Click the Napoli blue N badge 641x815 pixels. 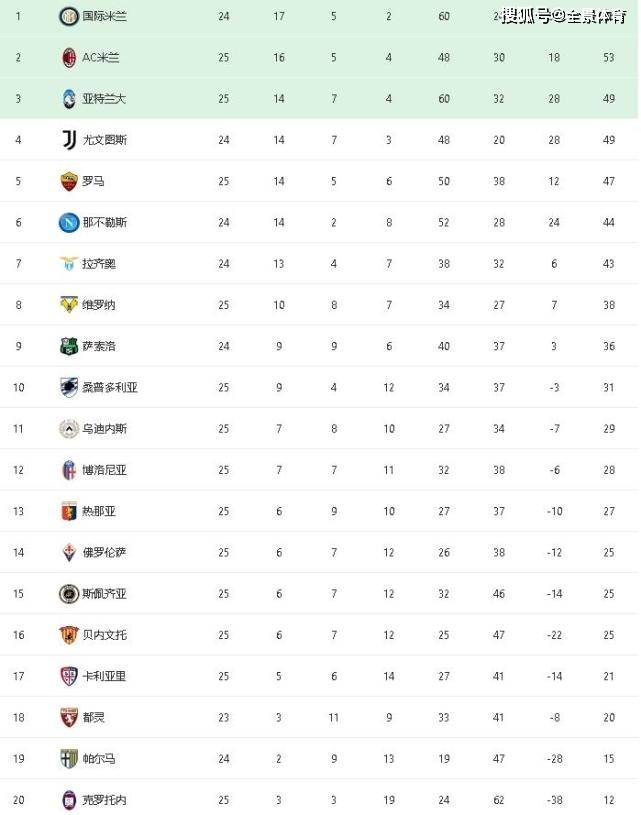[x=69, y=222]
